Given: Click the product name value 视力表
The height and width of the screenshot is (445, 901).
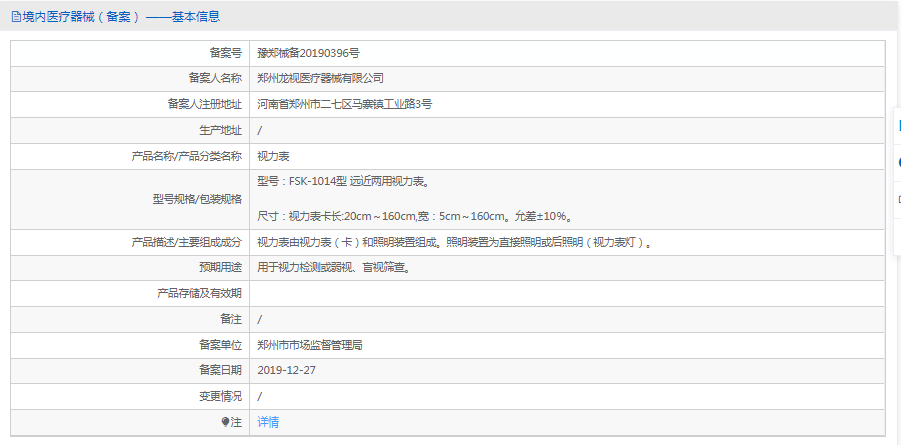Looking at the screenshot, I should [x=273, y=156].
